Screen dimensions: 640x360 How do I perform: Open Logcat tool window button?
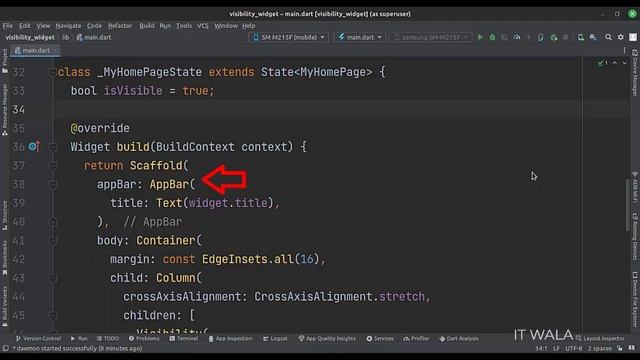[x=275, y=338]
